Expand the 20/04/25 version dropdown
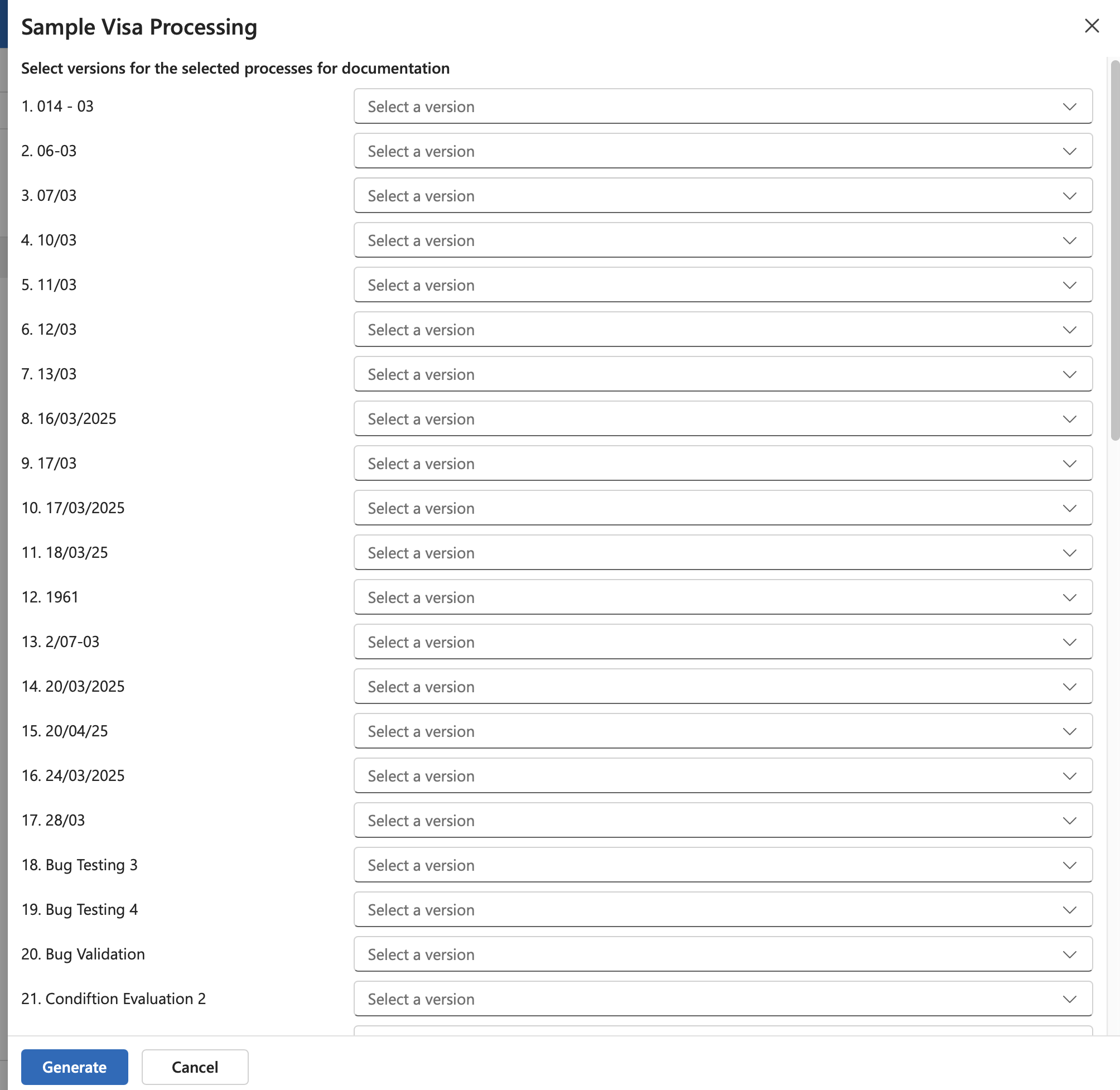Screen dimensions: 1120x1090 [x=722, y=732]
